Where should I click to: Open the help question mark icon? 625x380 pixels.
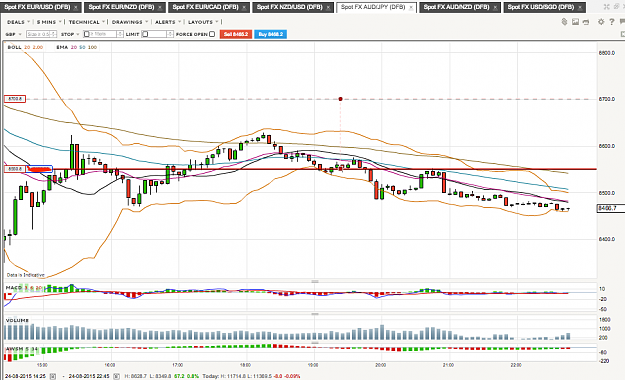[x=611, y=22]
